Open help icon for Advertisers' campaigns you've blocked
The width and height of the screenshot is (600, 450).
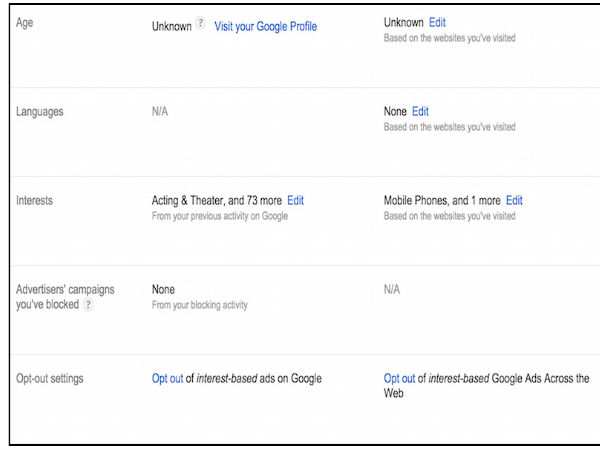(88, 305)
